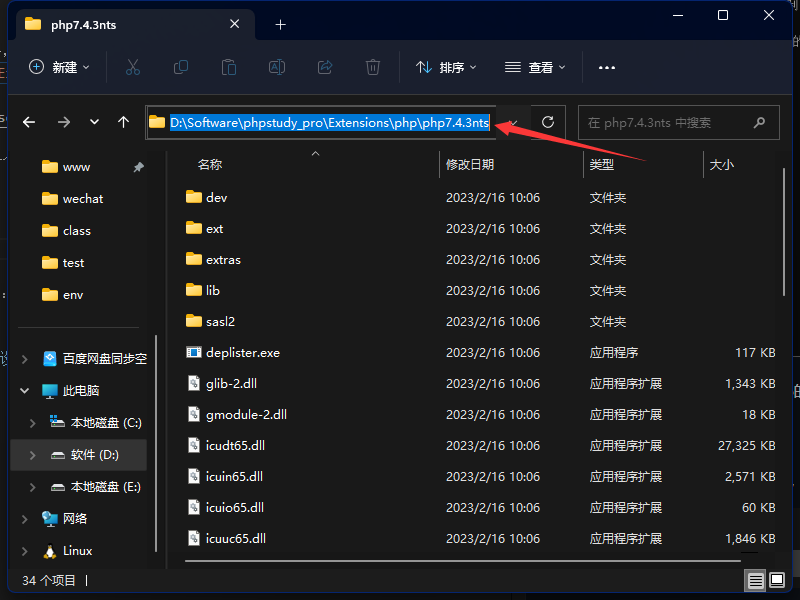Click the navigation pane scrollbar
800x600 pixels.
tap(156, 443)
